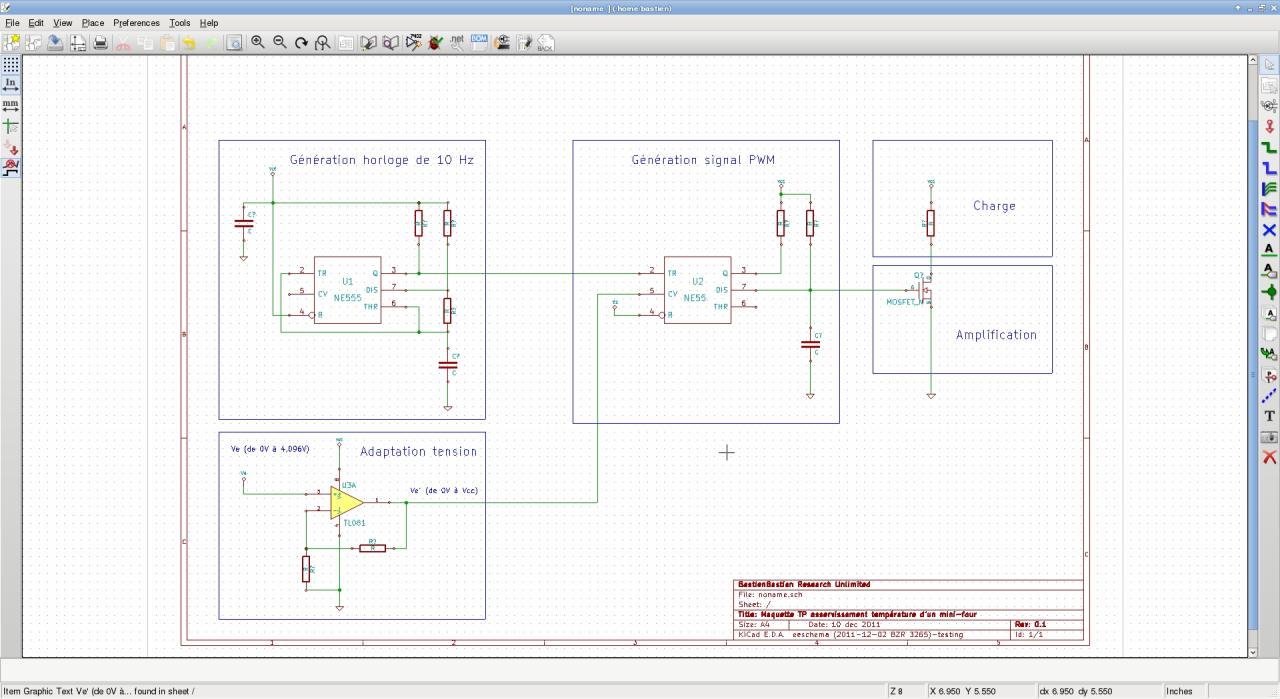
Task: Toggle grid visibility
Action: pos(10,64)
